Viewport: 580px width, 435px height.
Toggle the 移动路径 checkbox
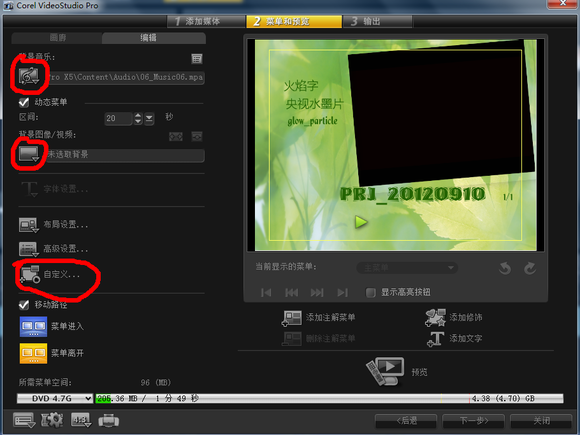24,305
